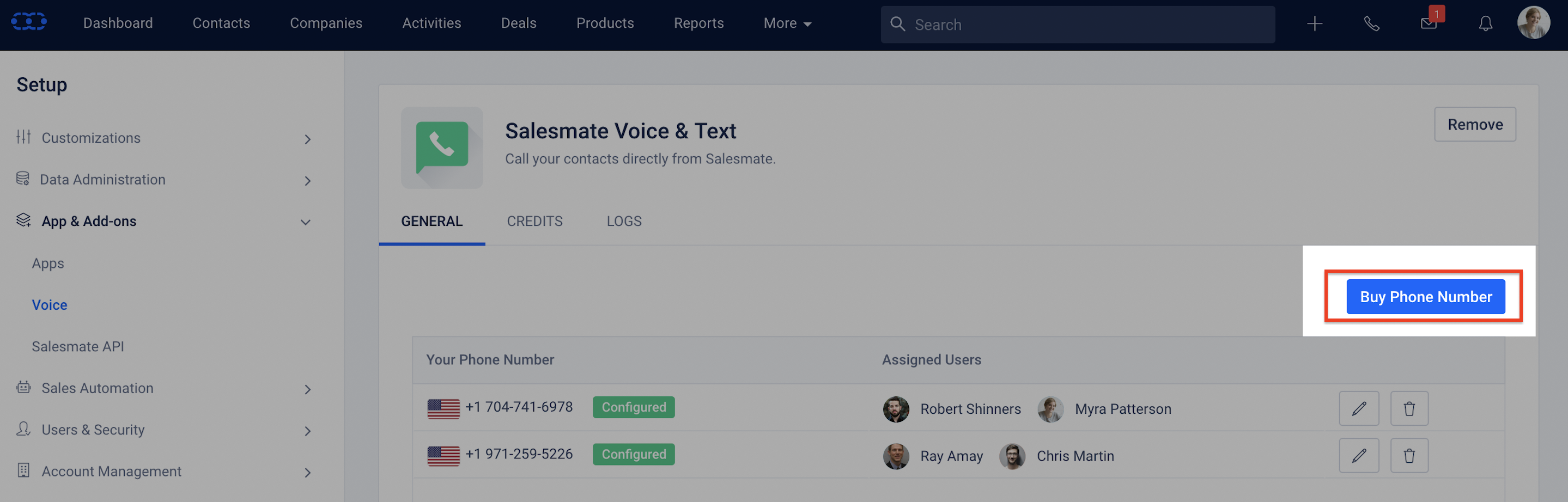This screenshot has width=1568, height=502.
Task: Click the US flag beside +1 704-741-6978
Action: (x=442, y=408)
